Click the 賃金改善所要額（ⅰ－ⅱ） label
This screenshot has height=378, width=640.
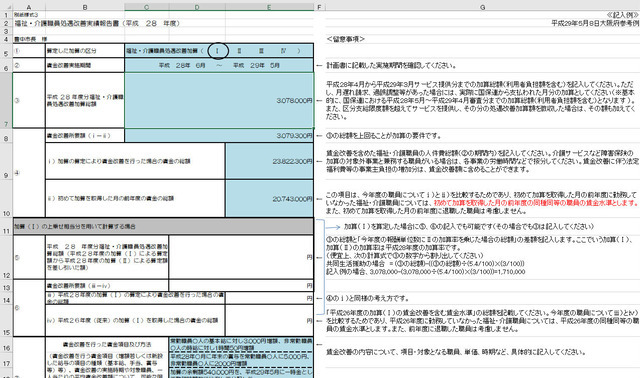pyautogui.click(x=85, y=136)
